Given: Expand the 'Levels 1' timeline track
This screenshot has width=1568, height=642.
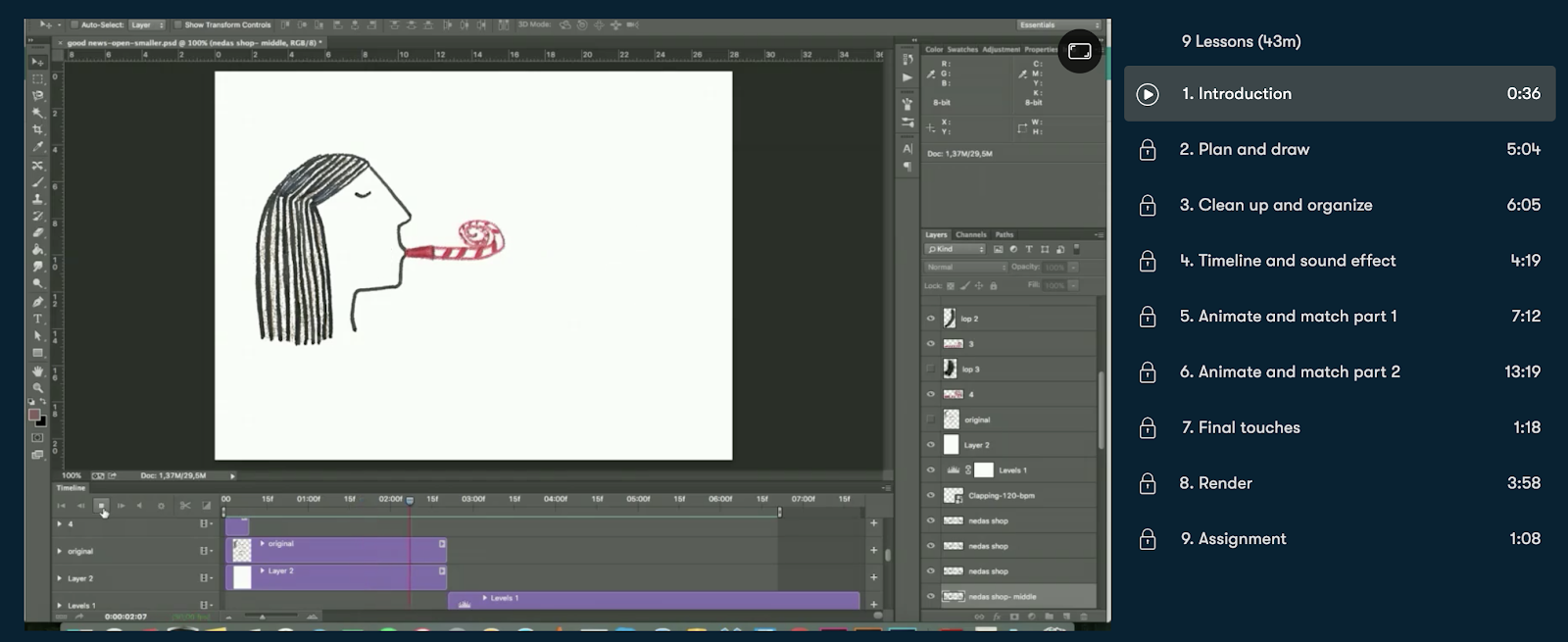Looking at the screenshot, I should coord(60,606).
